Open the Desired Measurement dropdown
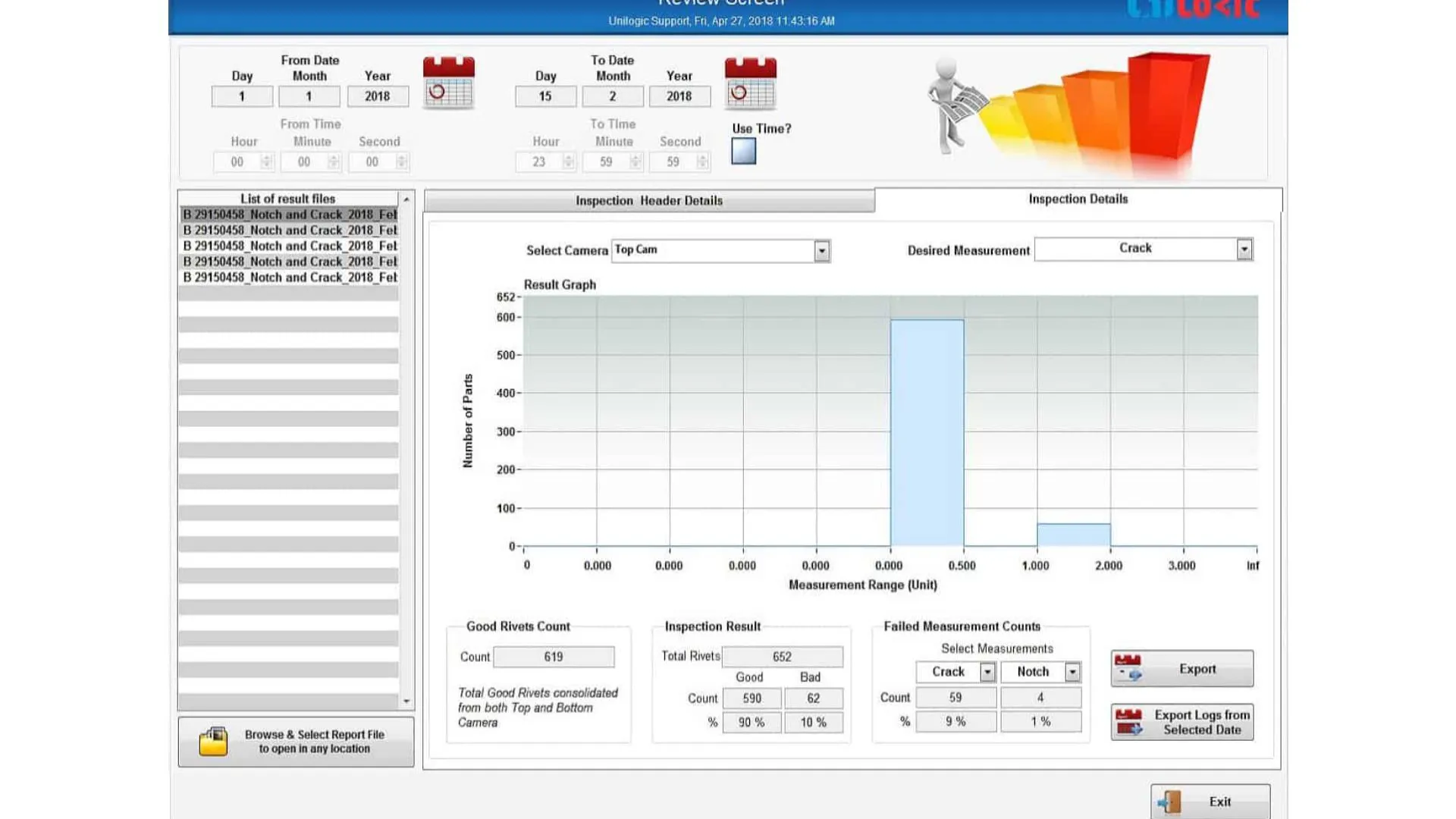 [1244, 249]
